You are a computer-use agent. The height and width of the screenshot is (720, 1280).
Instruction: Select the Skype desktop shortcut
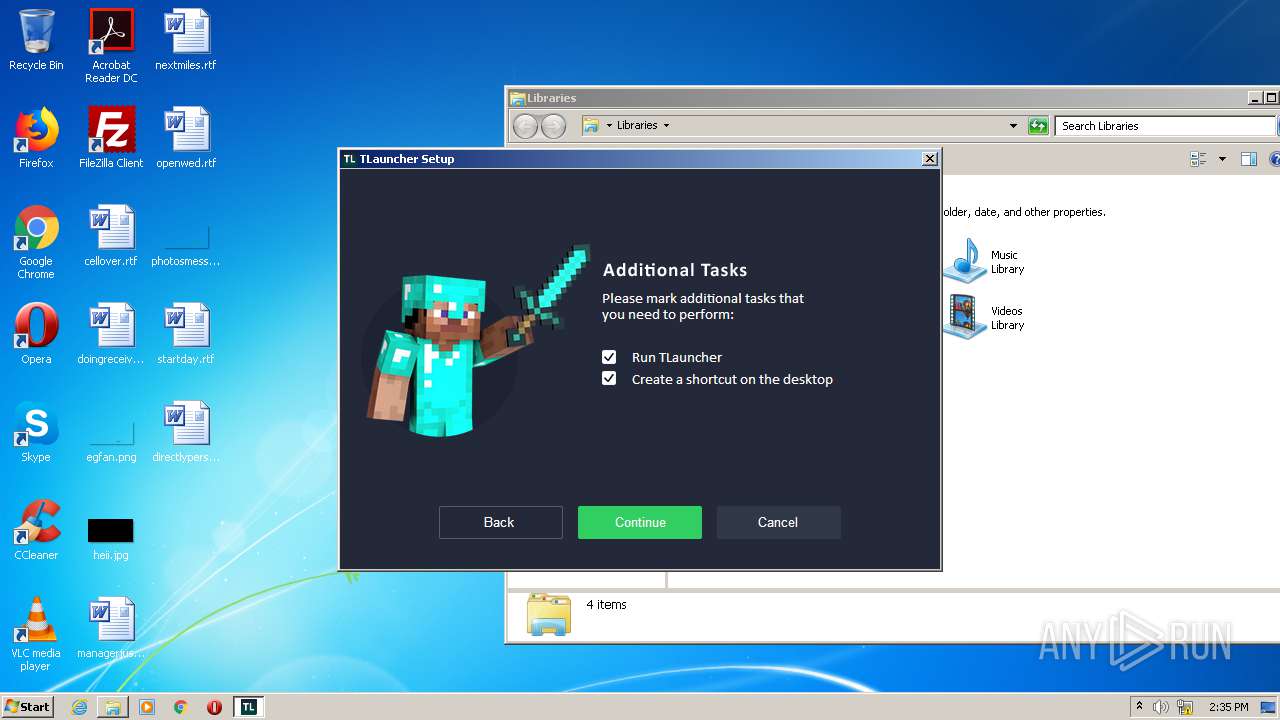[36, 433]
